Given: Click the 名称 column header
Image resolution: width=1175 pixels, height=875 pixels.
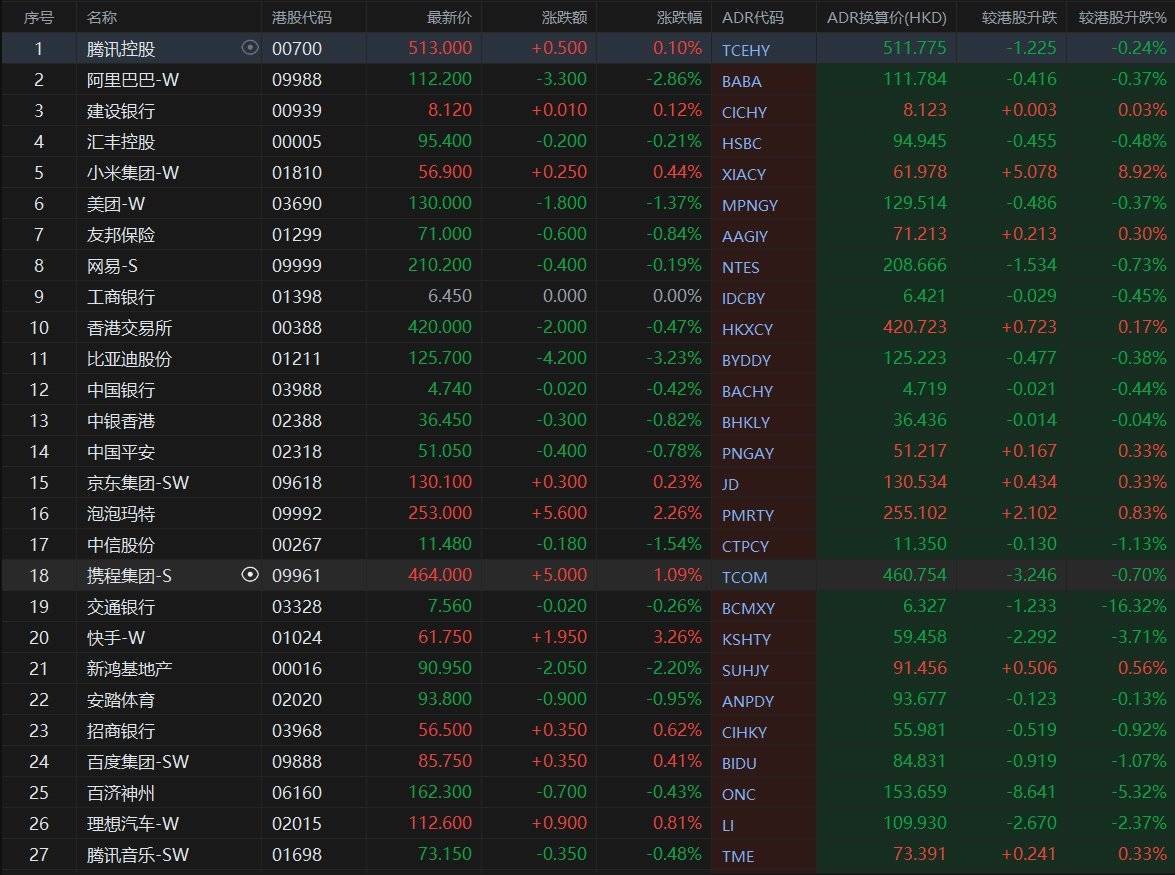Looking at the screenshot, I should coord(102,17).
